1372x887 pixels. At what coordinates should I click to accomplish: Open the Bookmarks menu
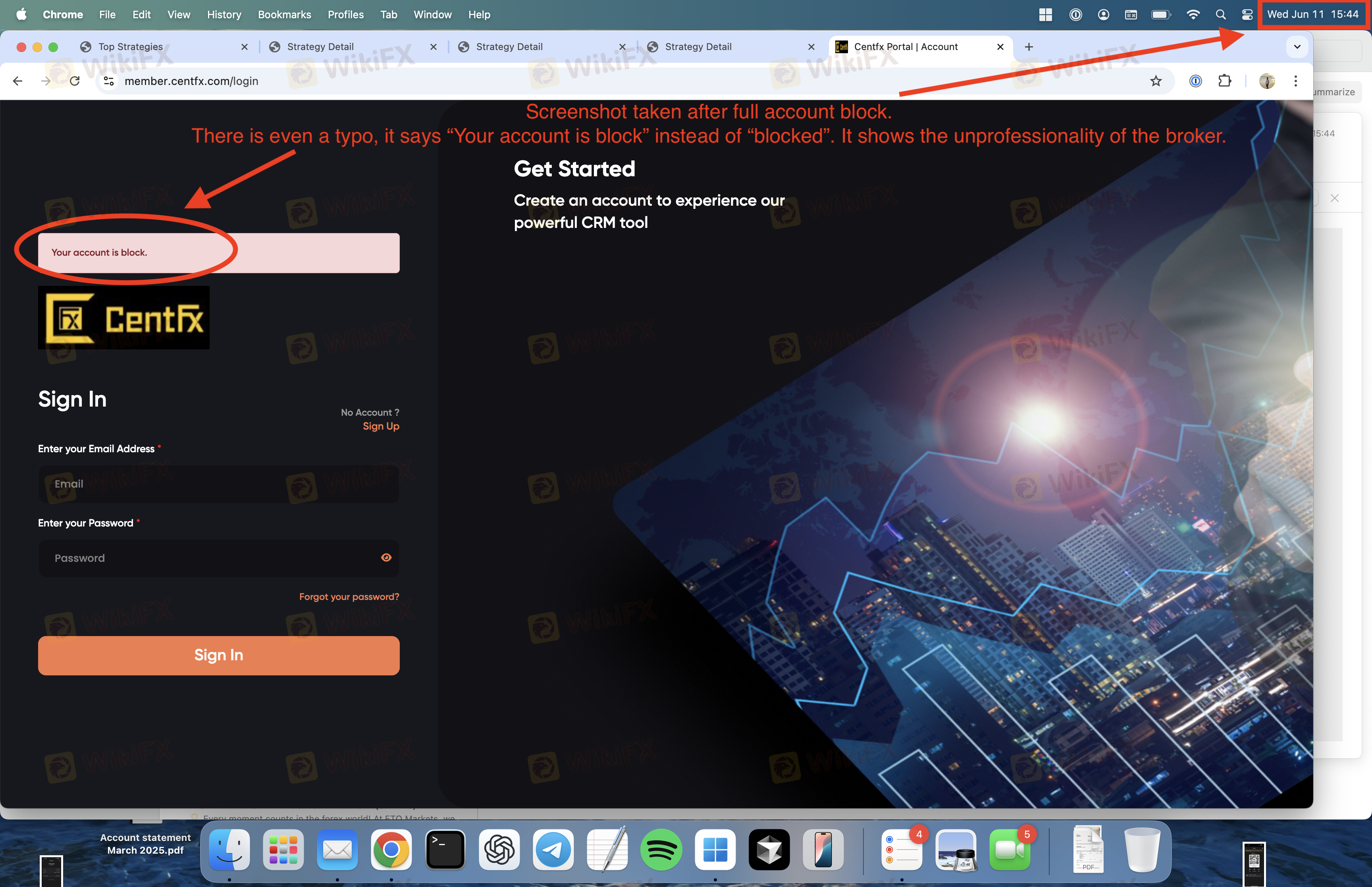(x=284, y=14)
